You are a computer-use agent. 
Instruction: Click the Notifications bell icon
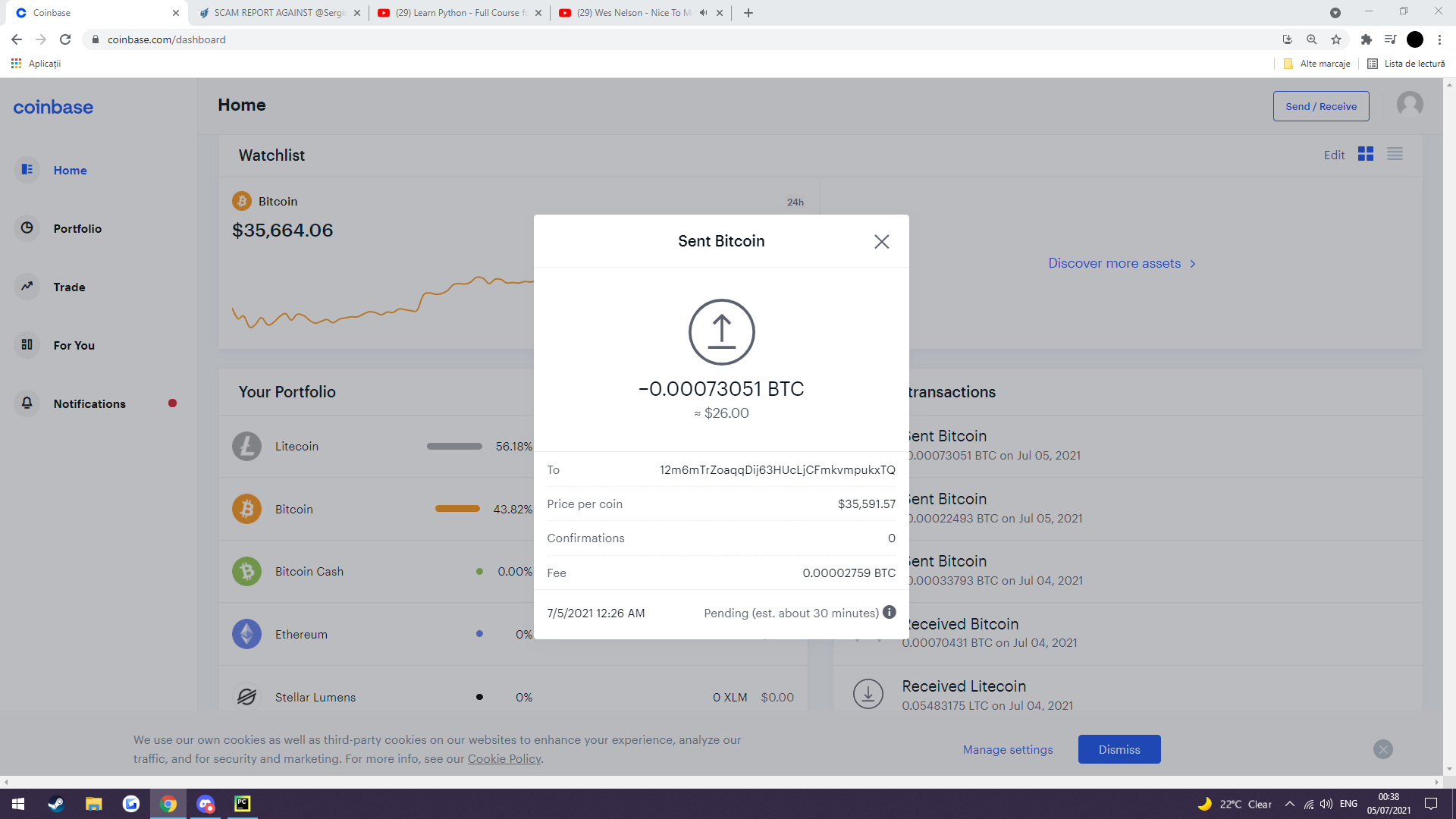point(27,403)
